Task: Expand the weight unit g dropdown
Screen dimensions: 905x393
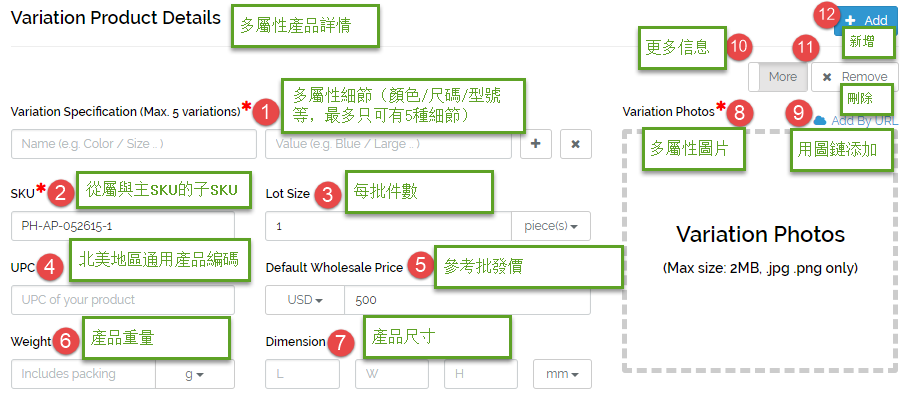Action: pyautogui.click(x=195, y=374)
